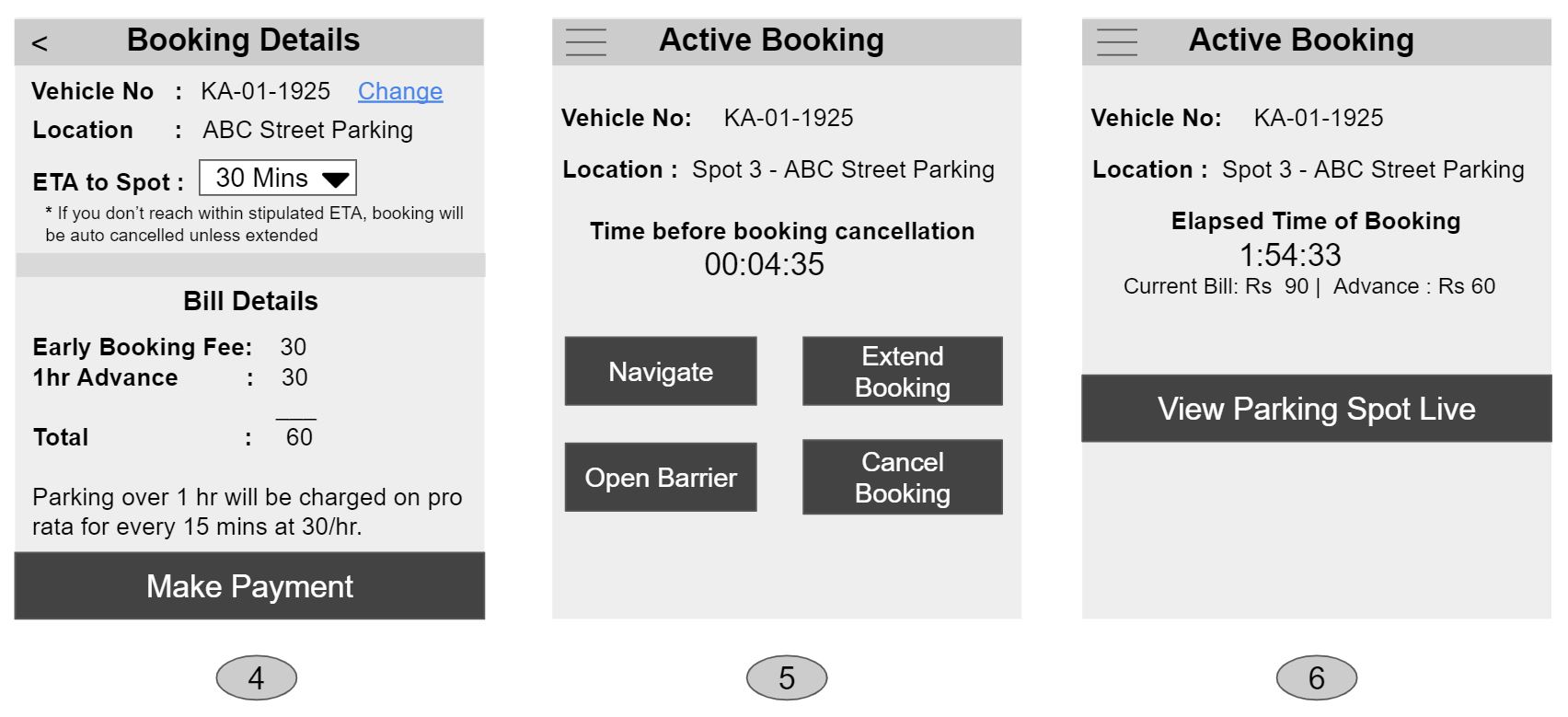This screenshot has height=717, width=1568.
Task: Click the elapsed time 1:54:33 display
Action: coord(1290,254)
